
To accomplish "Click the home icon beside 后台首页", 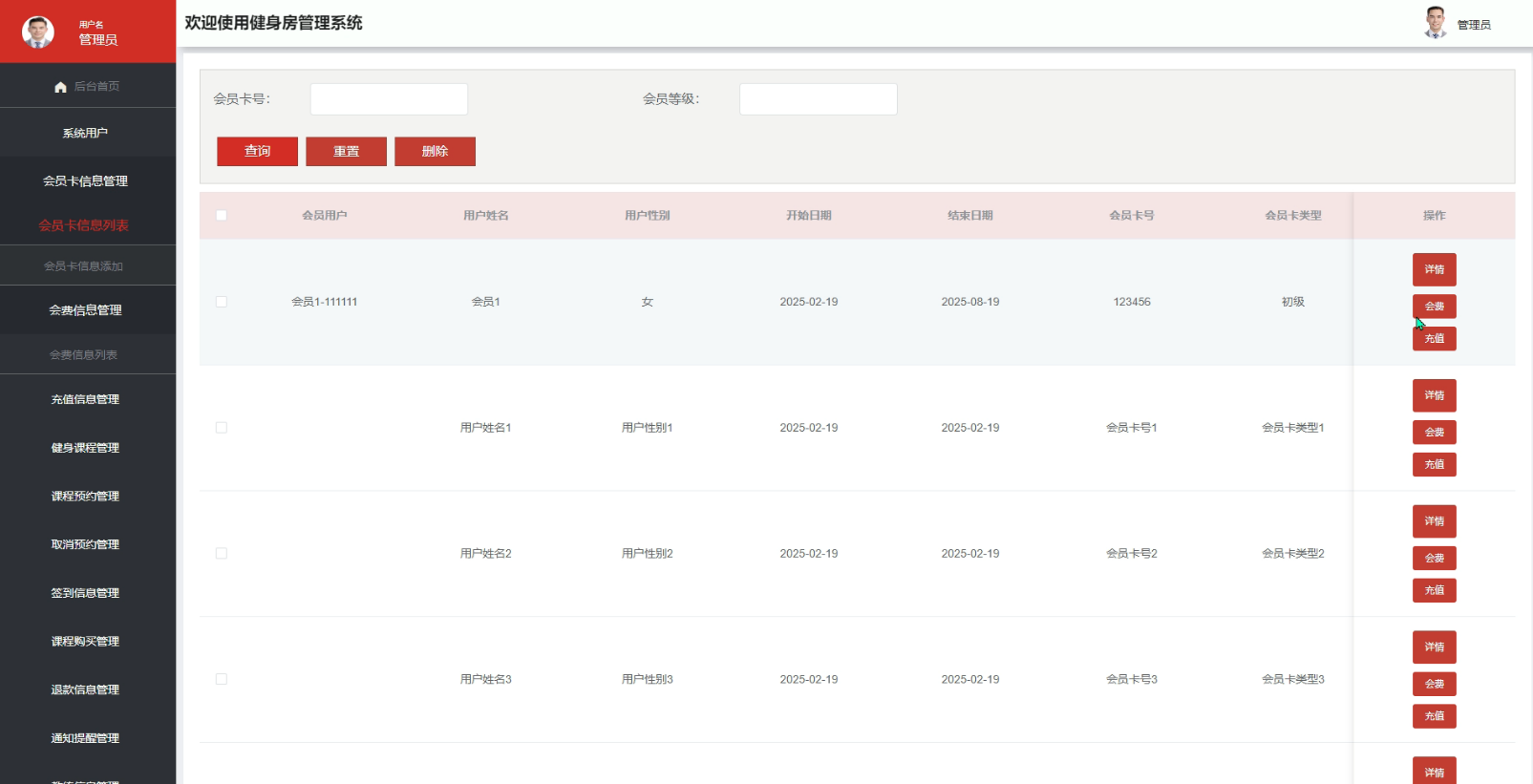I will (60, 87).
